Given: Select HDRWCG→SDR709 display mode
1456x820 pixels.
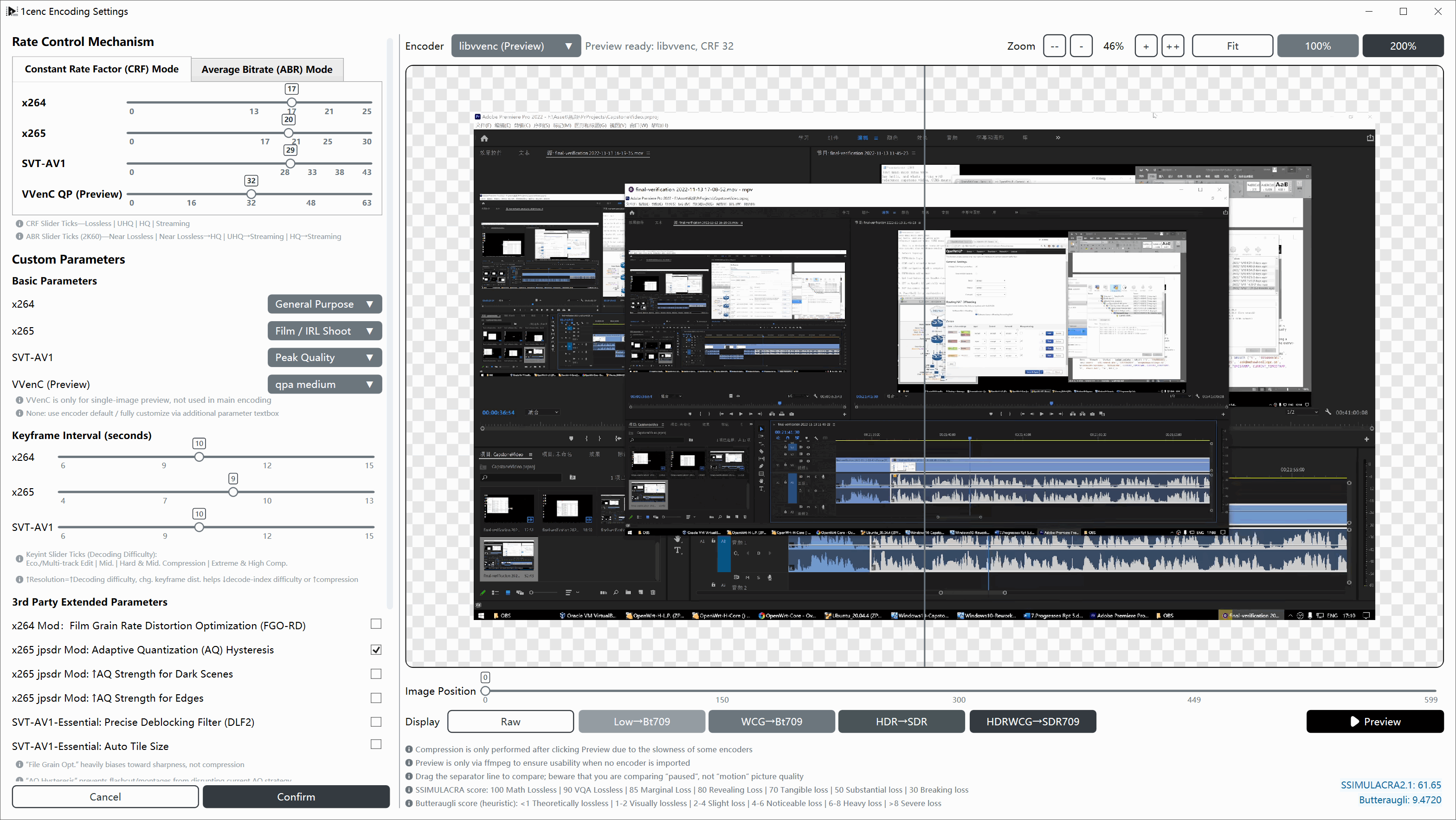Looking at the screenshot, I should (x=1033, y=722).
